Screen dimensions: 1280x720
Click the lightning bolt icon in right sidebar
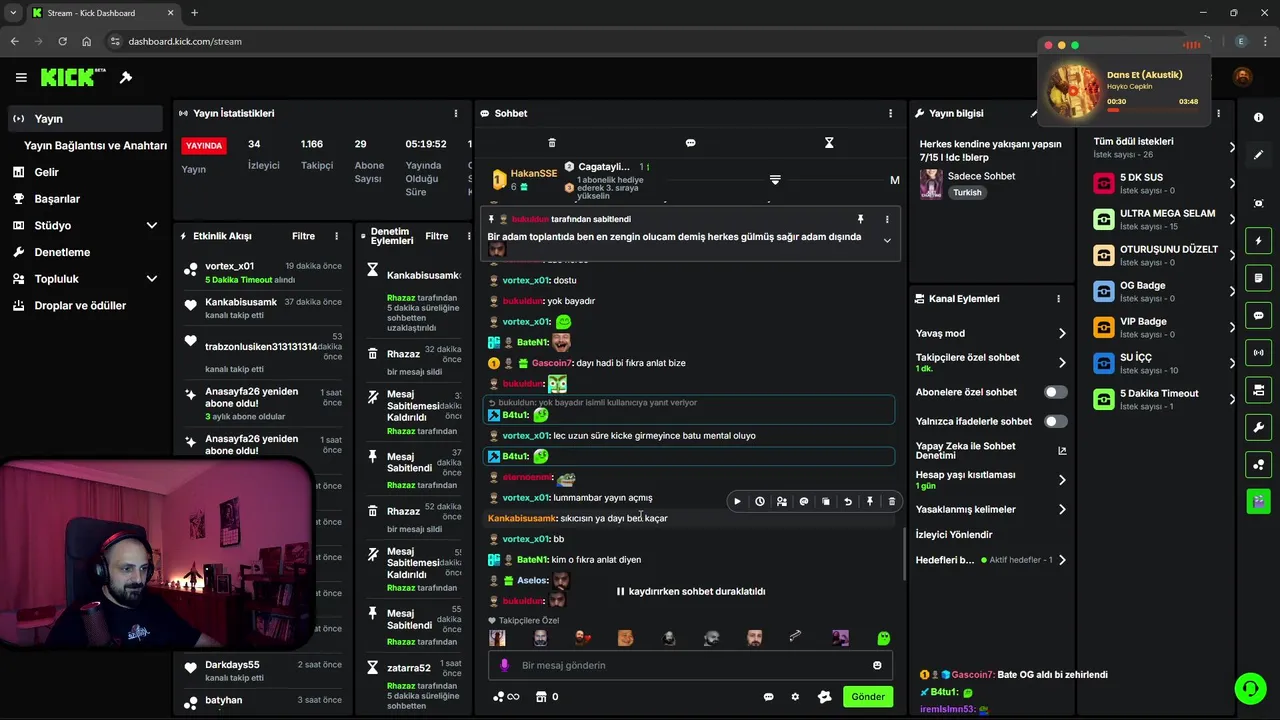pyautogui.click(x=1258, y=241)
